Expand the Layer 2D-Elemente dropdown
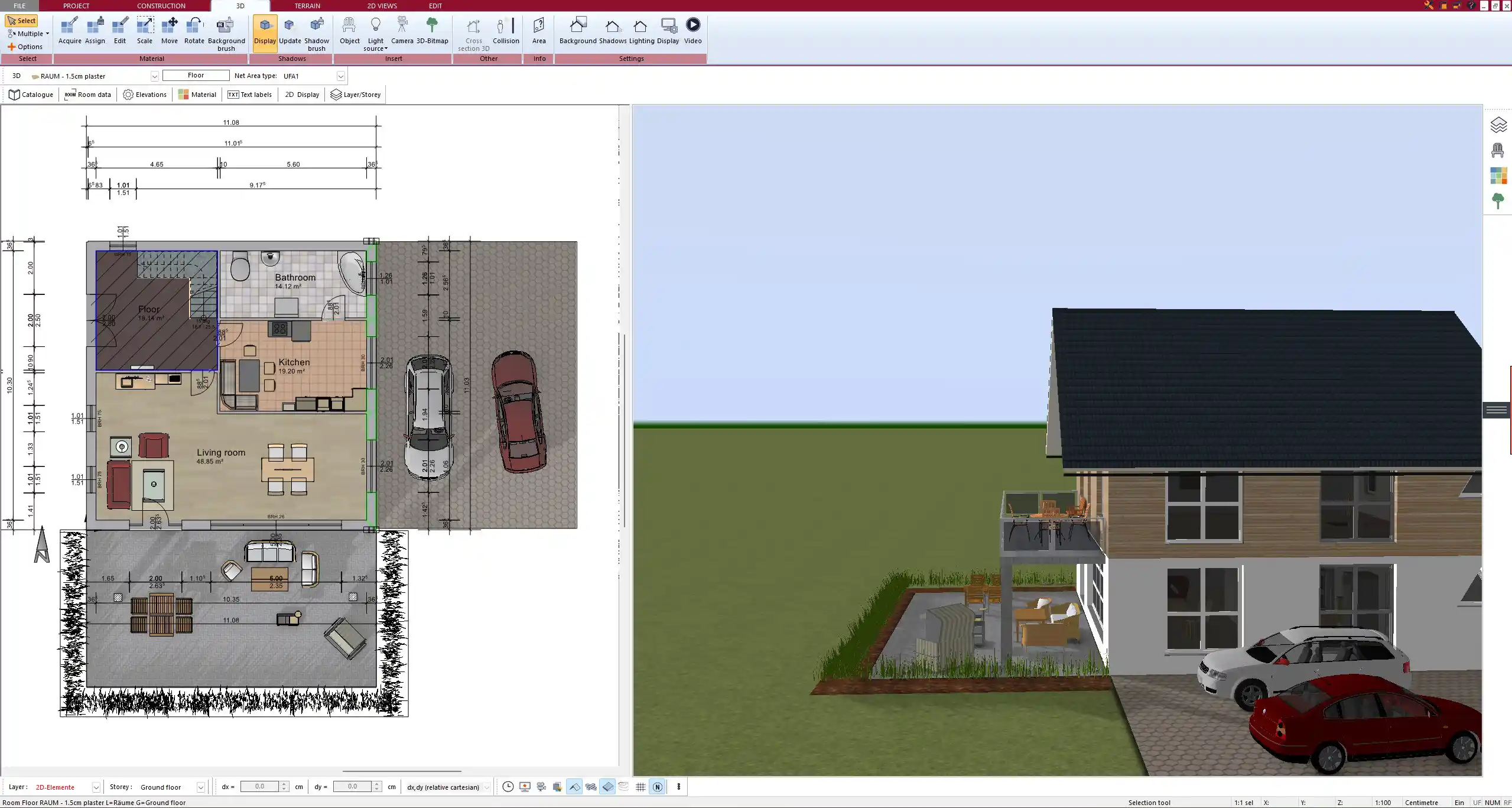Viewport: 1512px width, 808px height. point(96,787)
